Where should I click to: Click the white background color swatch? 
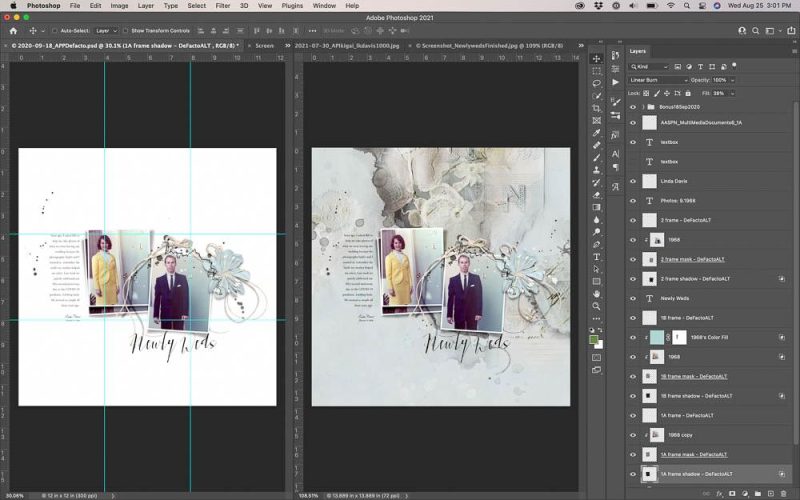[599, 345]
